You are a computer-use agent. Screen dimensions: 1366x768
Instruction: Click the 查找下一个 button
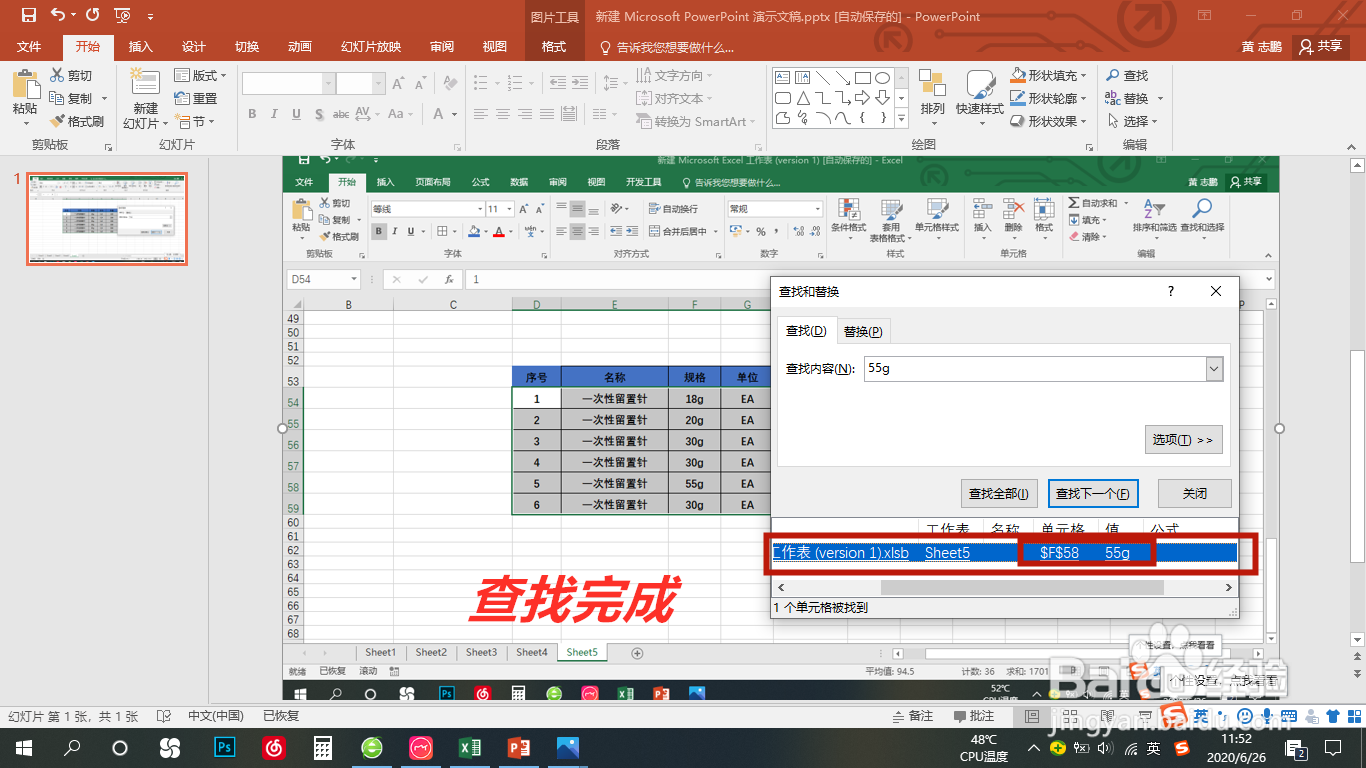pyautogui.click(x=1093, y=492)
